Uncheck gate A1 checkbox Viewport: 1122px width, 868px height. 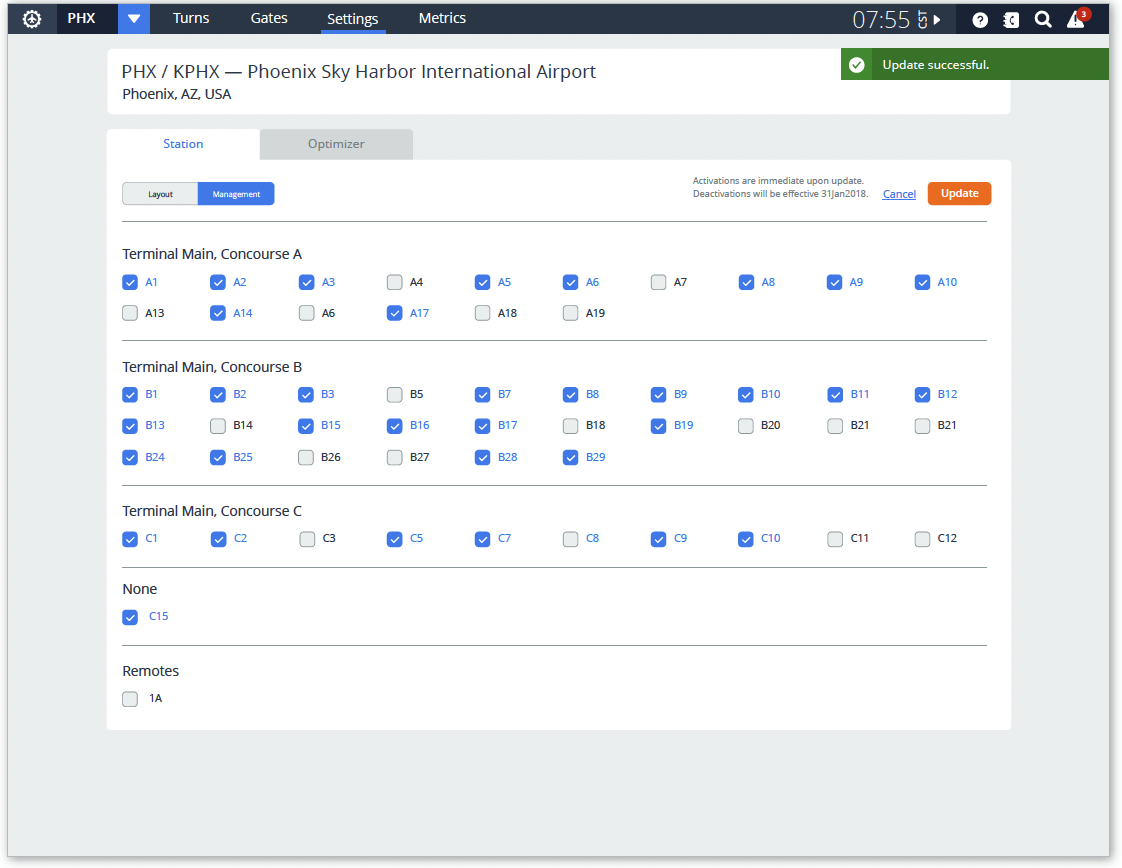coord(130,282)
